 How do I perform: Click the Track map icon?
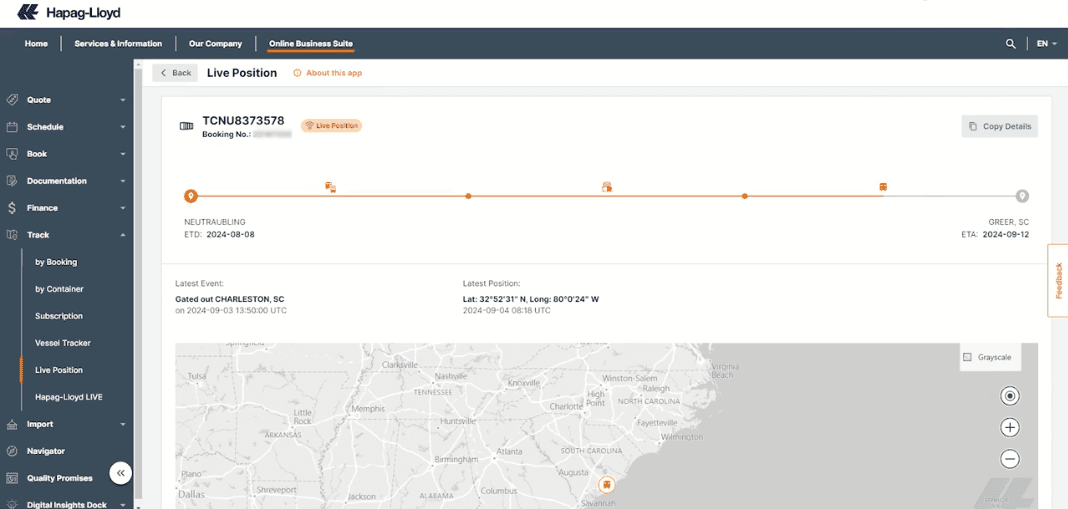tap(12, 235)
